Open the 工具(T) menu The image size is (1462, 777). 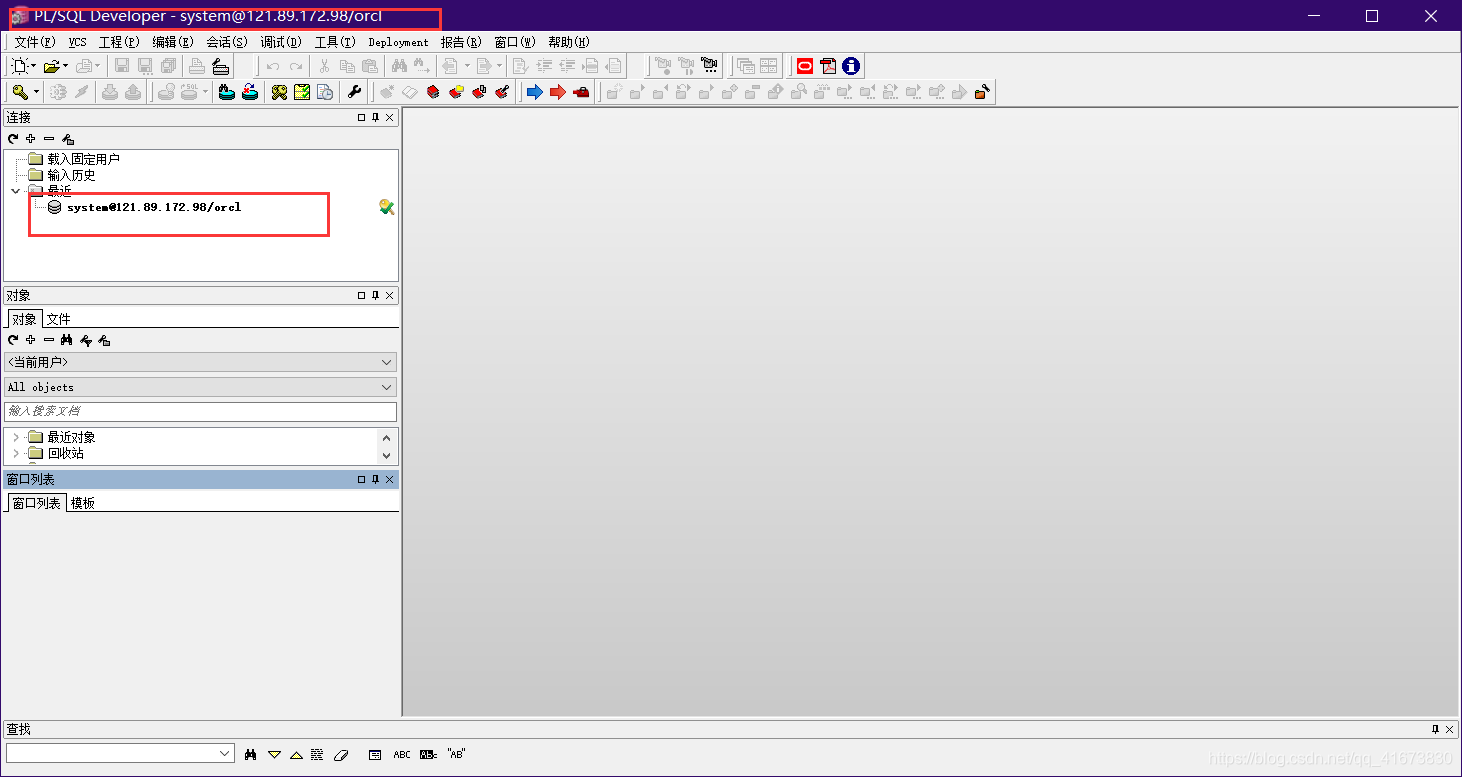335,42
